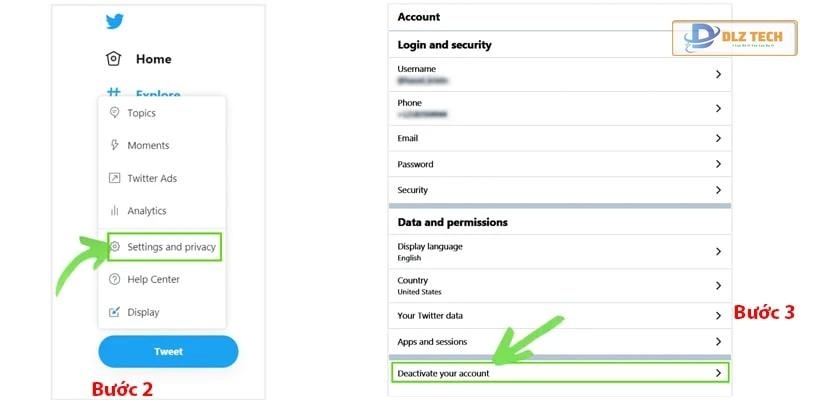Click Deactivate your account

click(x=558, y=373)
